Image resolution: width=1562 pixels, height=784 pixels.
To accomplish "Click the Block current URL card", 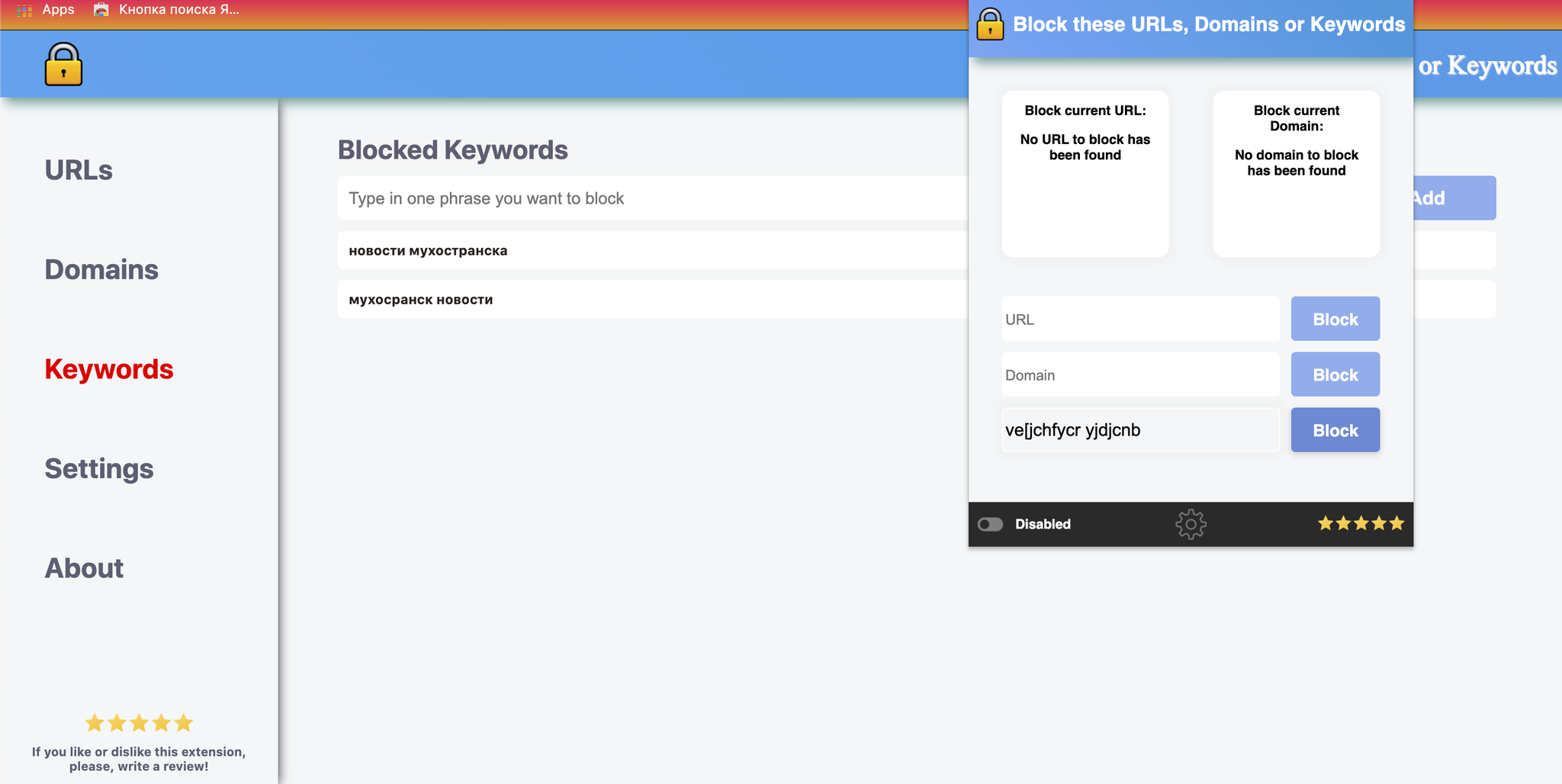I will (x=1085, y=174).
